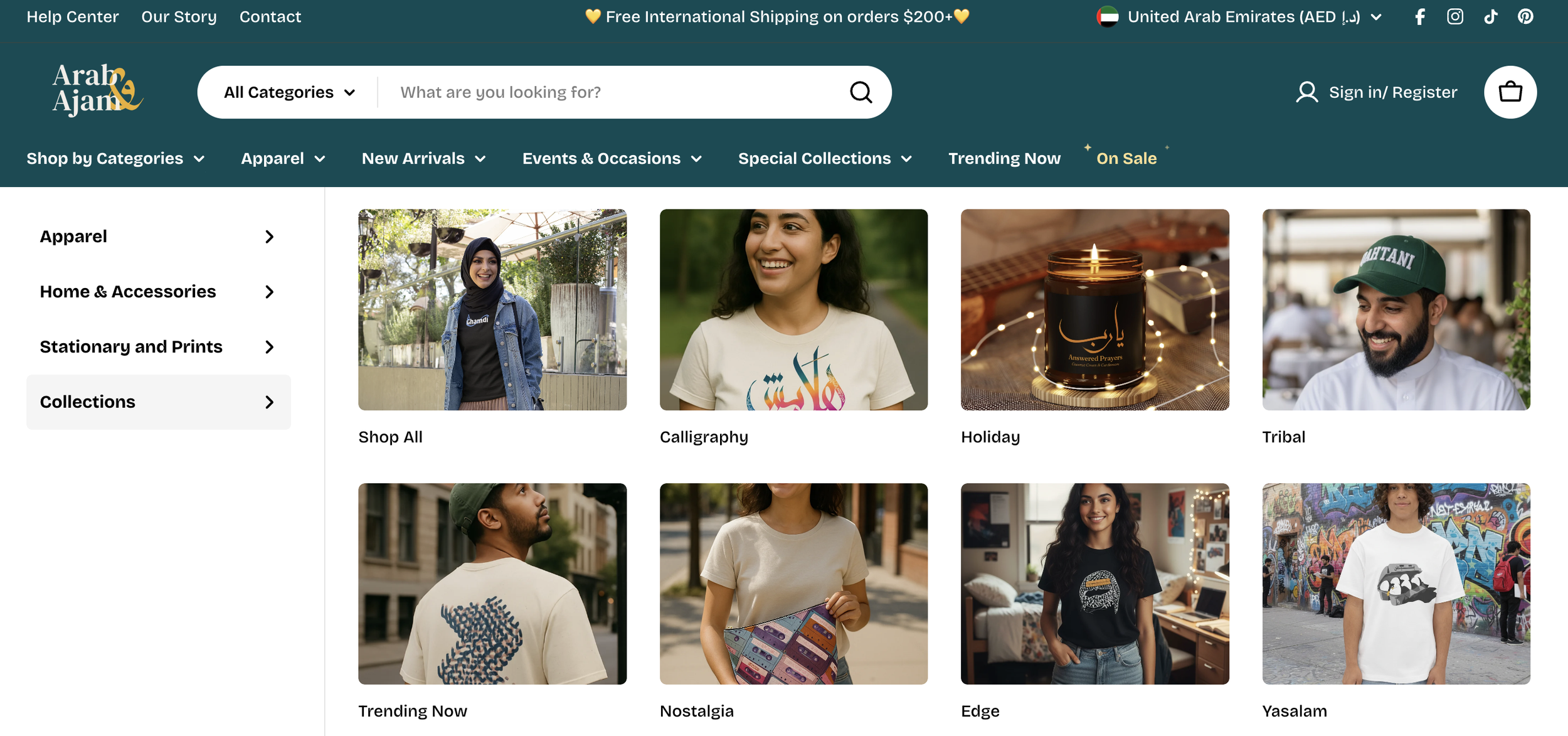Screen dimensions: 1568x736
Task: Open the On Sale menu item
Action: [1126, 159]
